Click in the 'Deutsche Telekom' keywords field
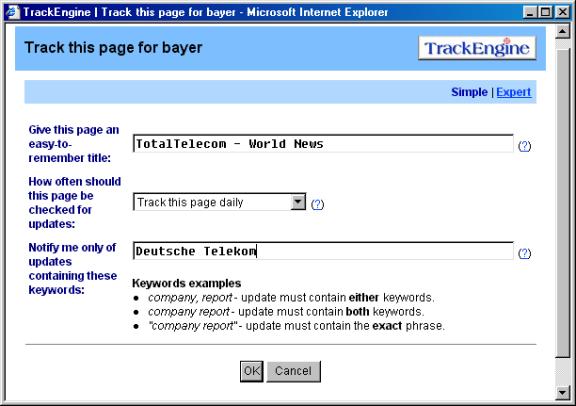The height and width of the screenshot is (406, 576). [323, 251]
